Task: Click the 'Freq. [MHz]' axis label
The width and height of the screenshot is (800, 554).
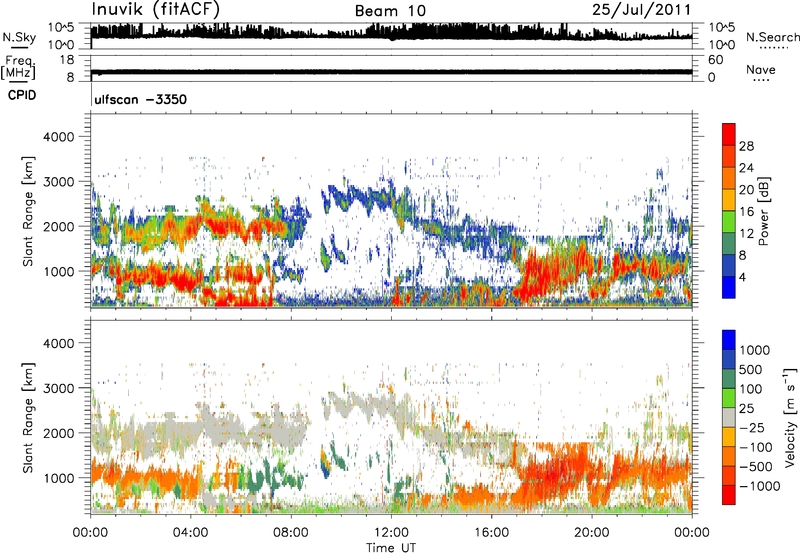Action: pos(18,68)
